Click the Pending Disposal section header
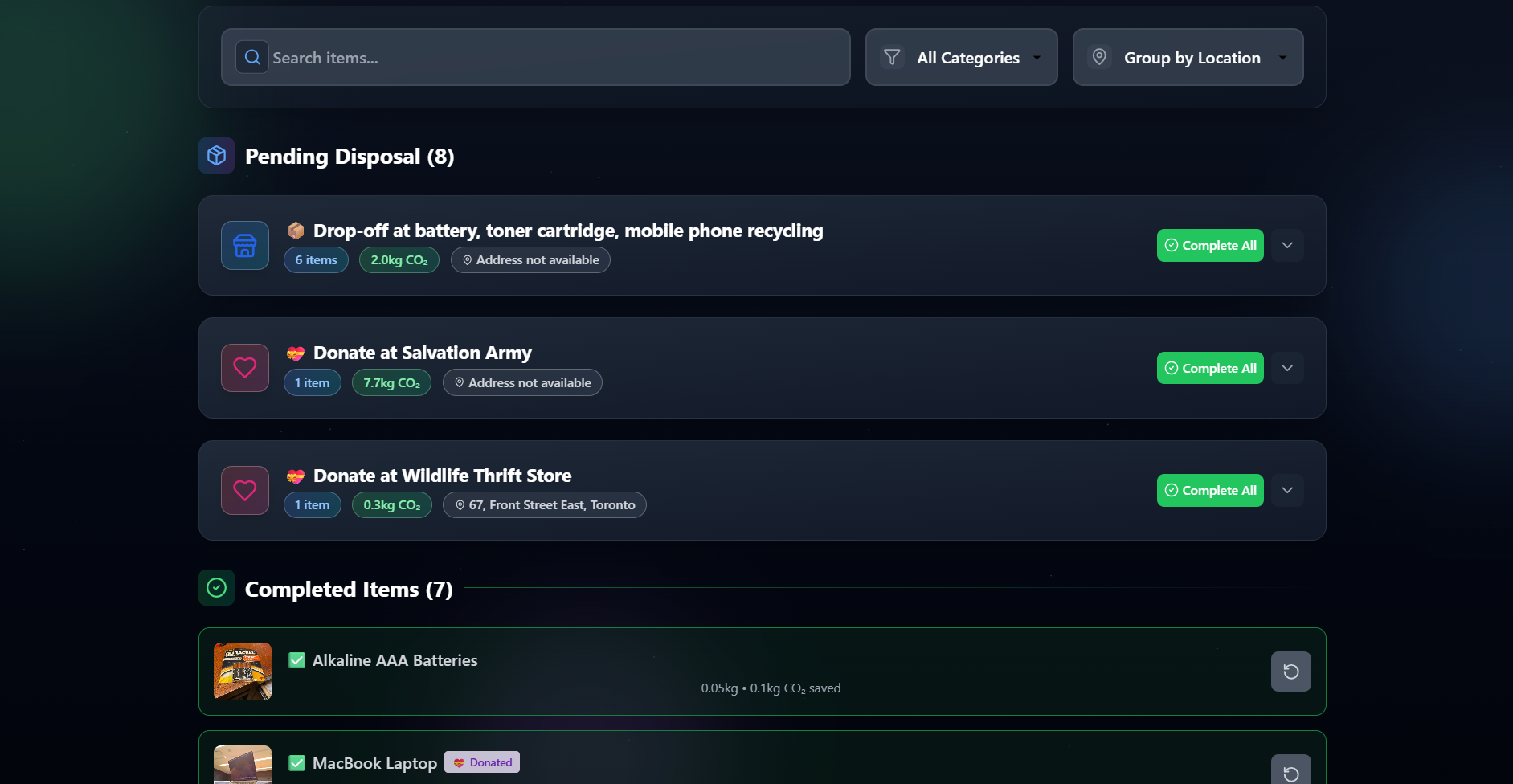1513x784 pixels. [349, 156]
